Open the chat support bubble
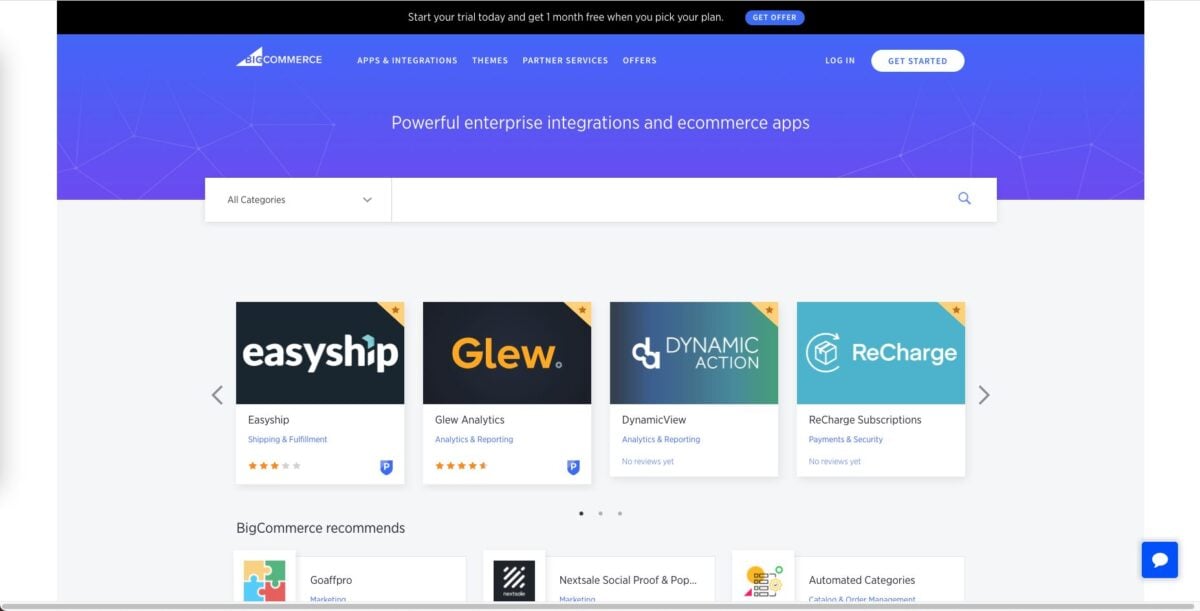 click(x=1159, y=560)
